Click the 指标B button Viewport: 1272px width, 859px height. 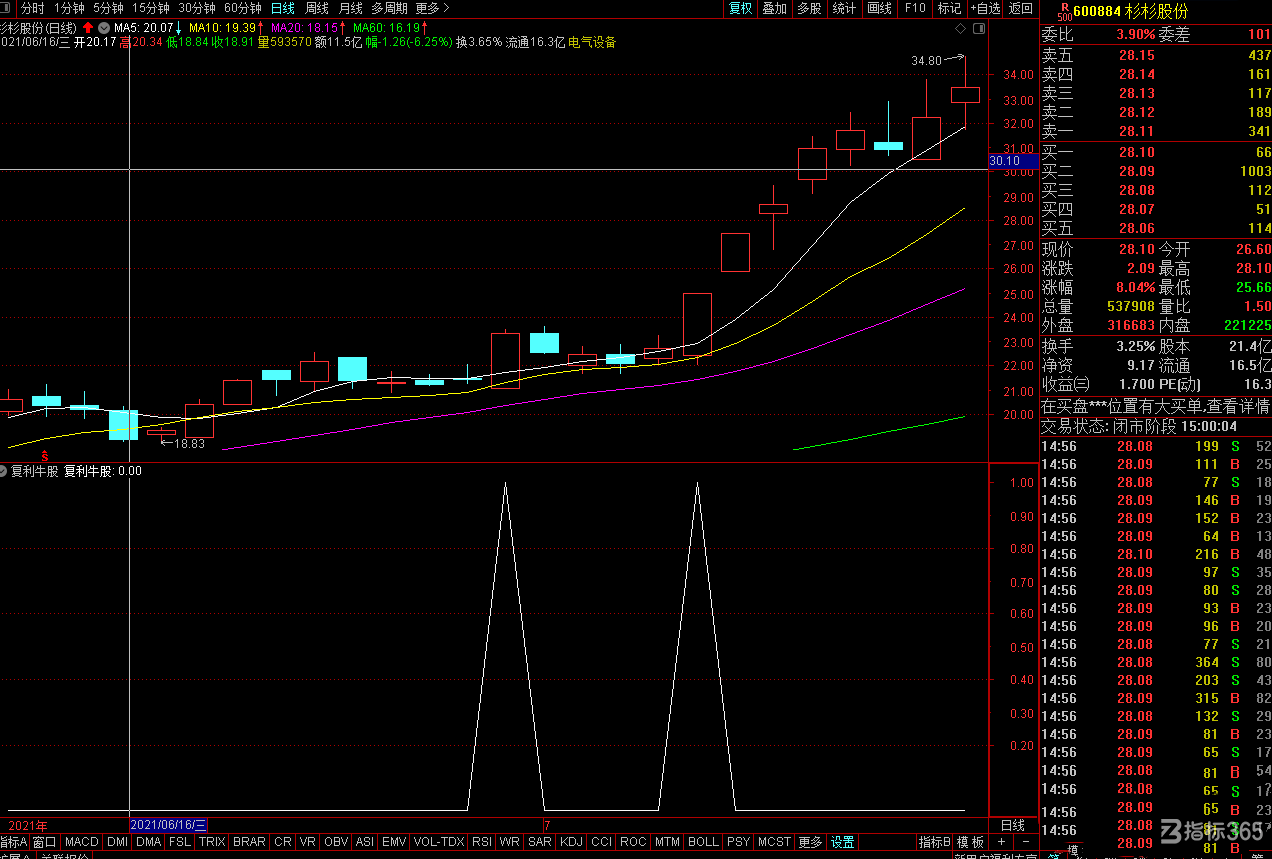click(x=935, y=842)
